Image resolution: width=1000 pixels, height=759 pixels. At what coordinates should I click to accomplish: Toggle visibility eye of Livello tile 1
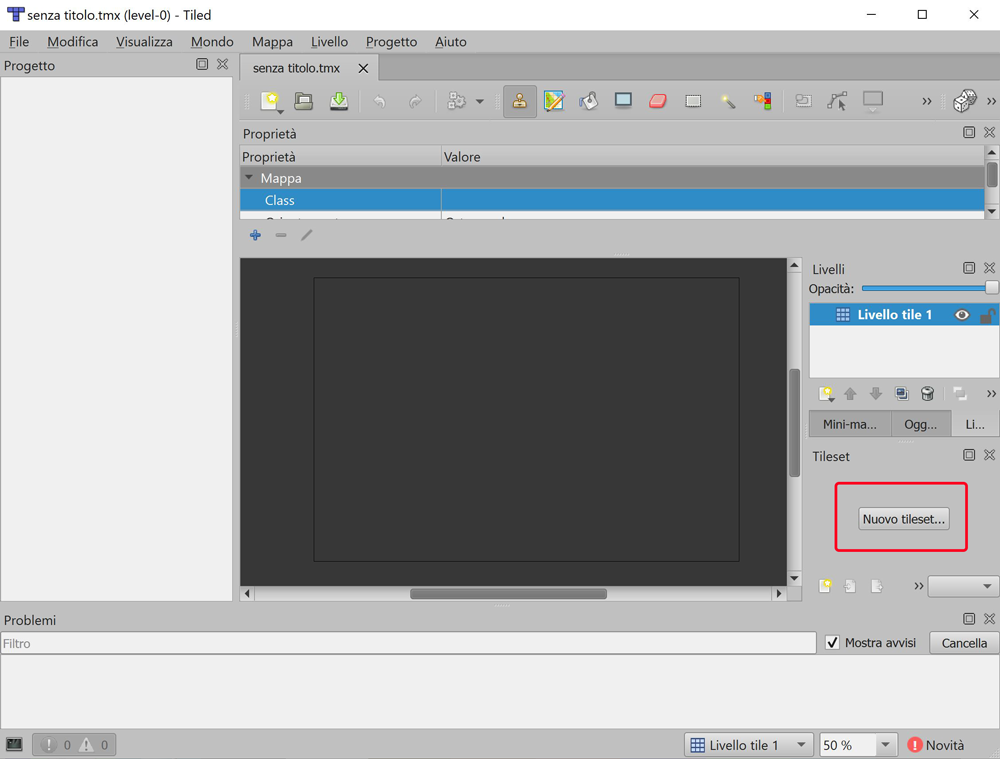(x=962, y=314)
